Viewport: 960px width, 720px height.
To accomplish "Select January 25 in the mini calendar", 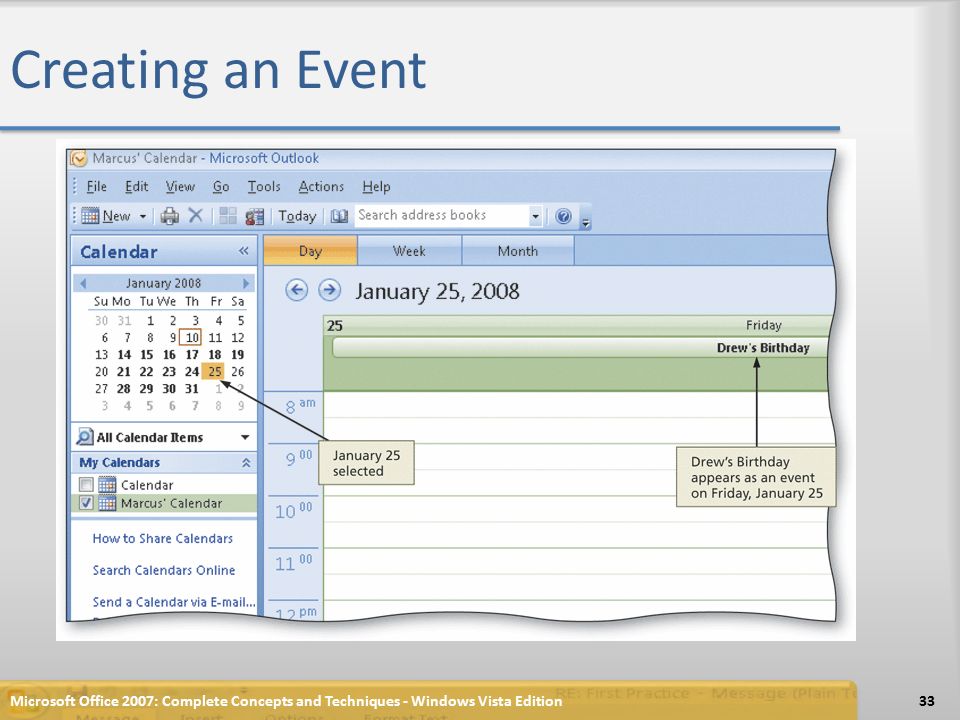I will (x=214, y=372).
